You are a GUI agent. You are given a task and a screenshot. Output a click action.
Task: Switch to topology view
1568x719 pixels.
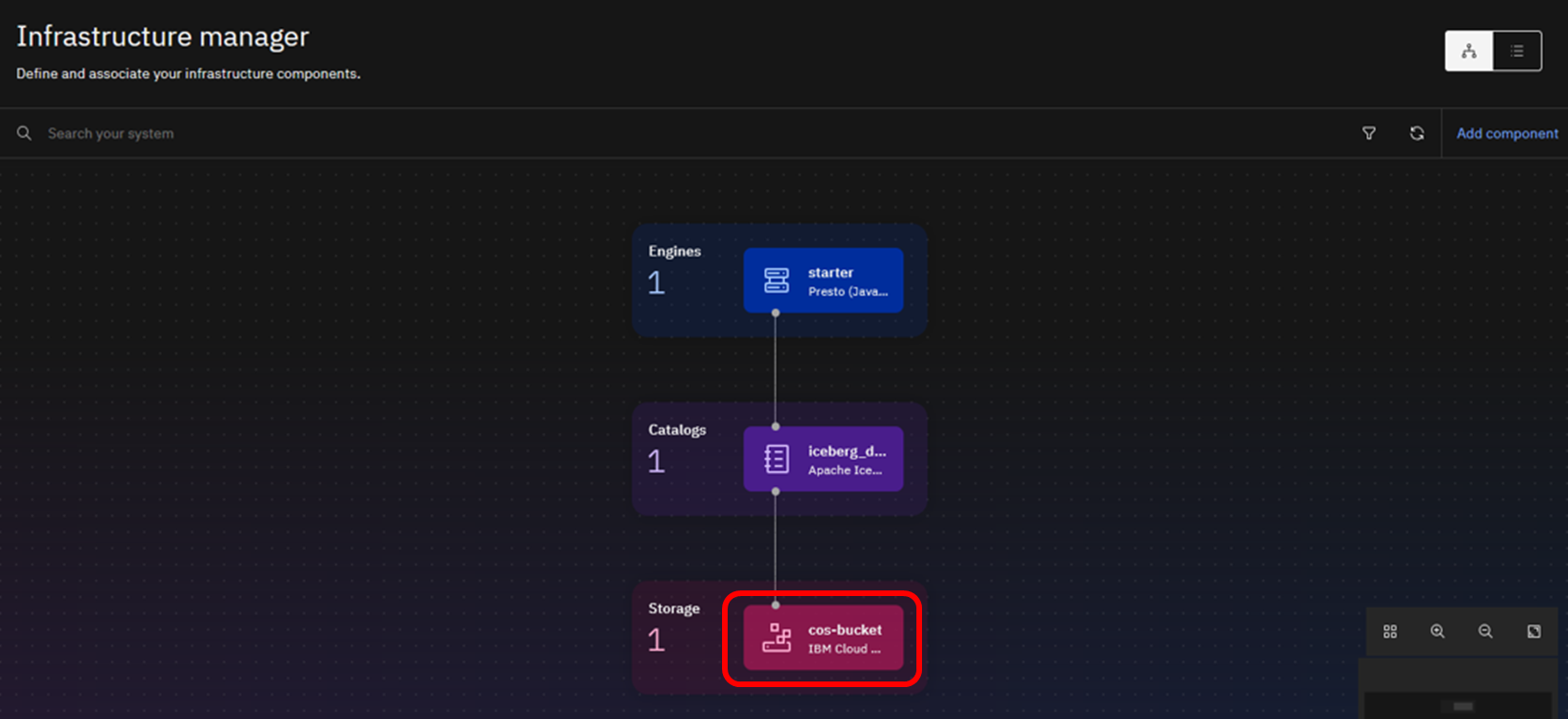(x=1468, y=52)
